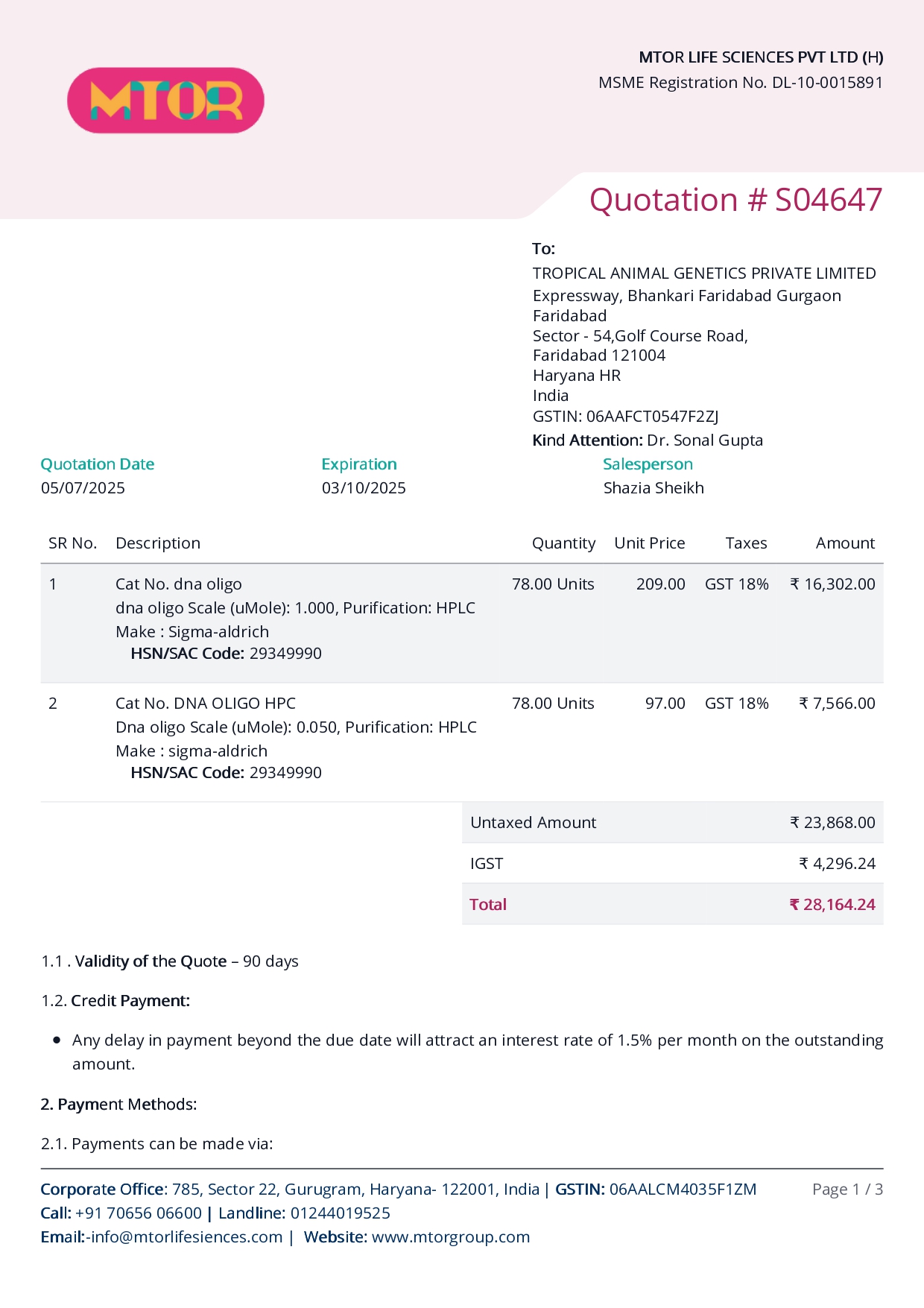Image resolution: width=924 pixels, height=1308 pixels.
Task: Click the first item's Cat No. dna oligo
Action: [179, 584]
